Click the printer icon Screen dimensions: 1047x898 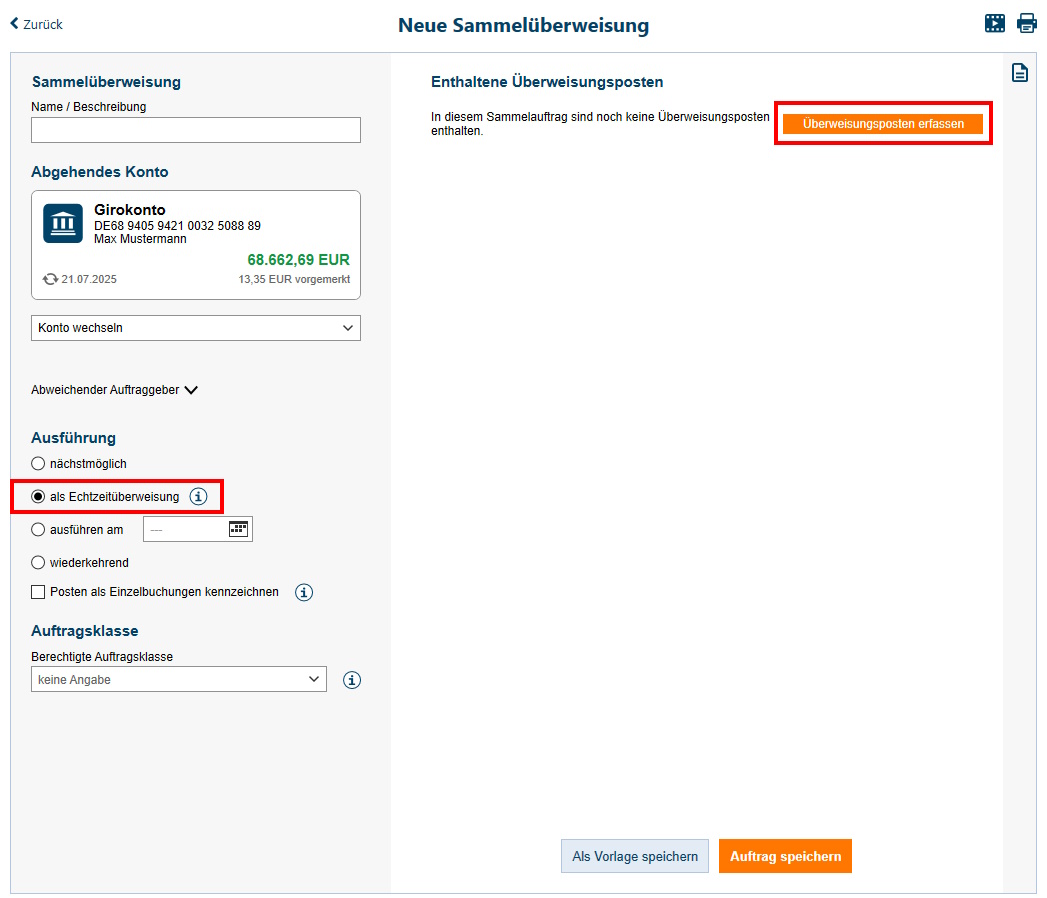(1027, 23)
